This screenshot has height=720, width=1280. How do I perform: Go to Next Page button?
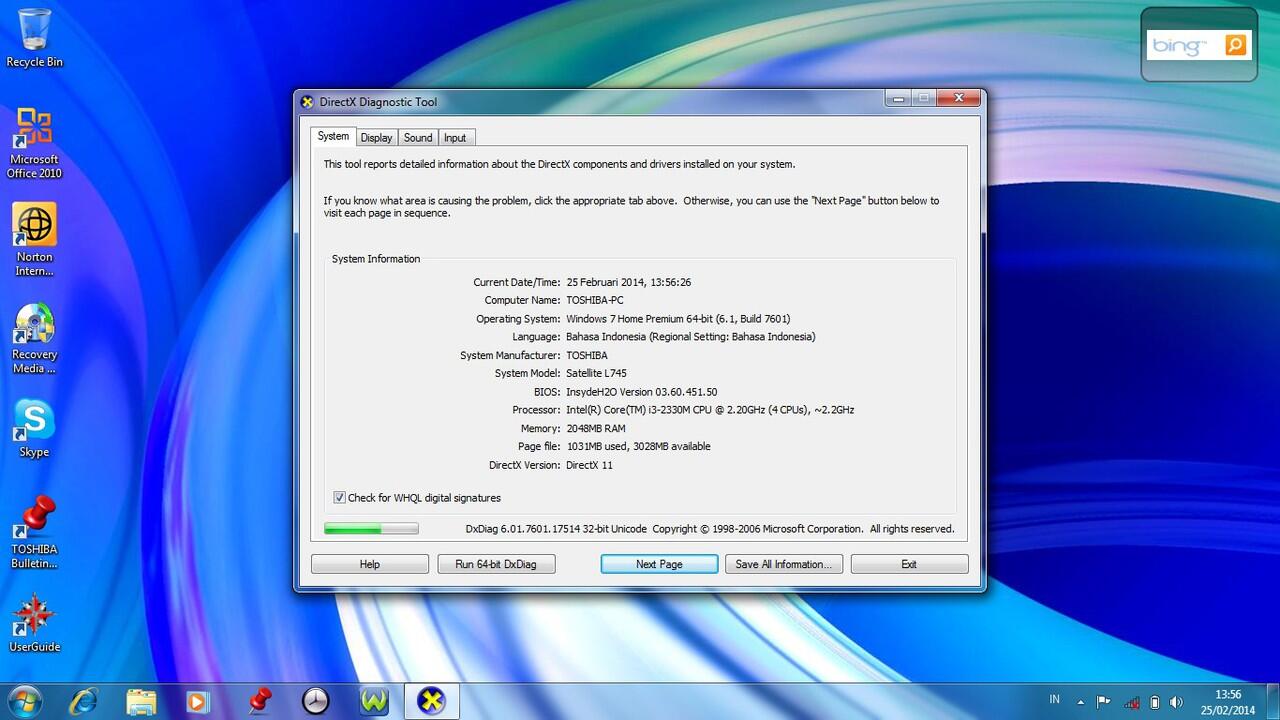pos(659,564)
